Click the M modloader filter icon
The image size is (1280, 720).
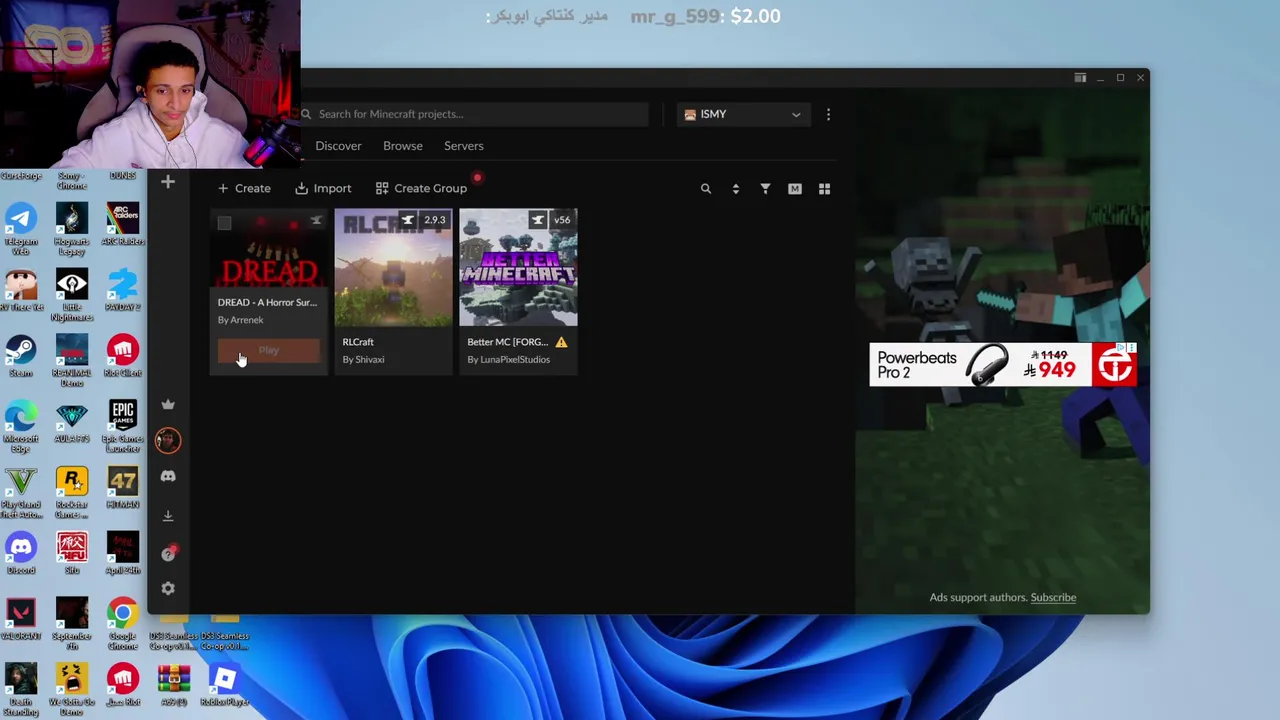(795, 188)
